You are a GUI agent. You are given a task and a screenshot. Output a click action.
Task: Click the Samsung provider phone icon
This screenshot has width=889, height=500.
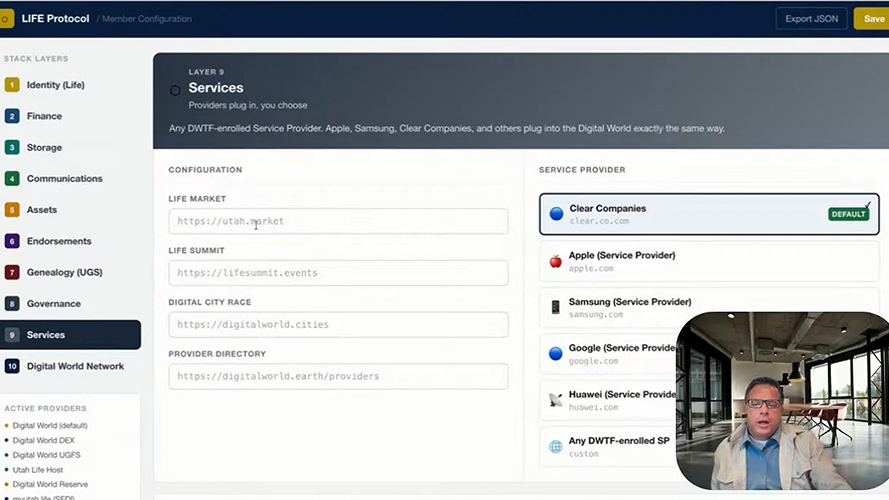pos(556,307)
